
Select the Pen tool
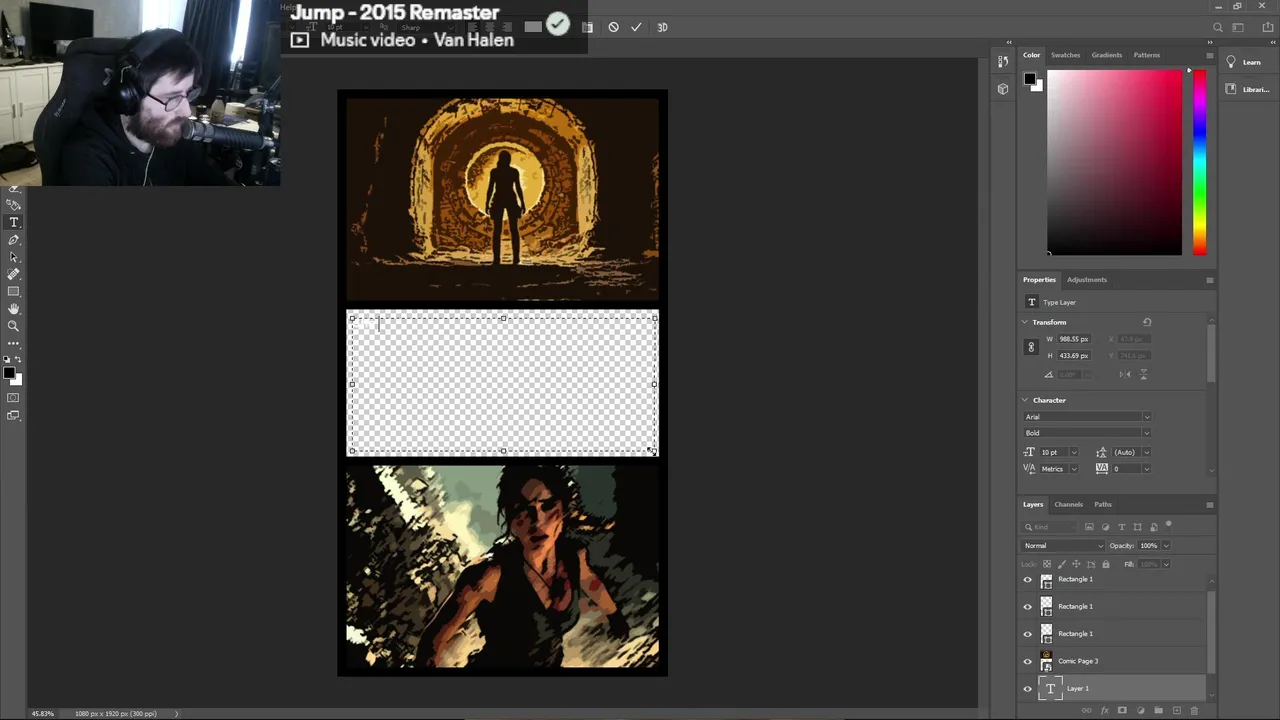[x=14, y=240]
